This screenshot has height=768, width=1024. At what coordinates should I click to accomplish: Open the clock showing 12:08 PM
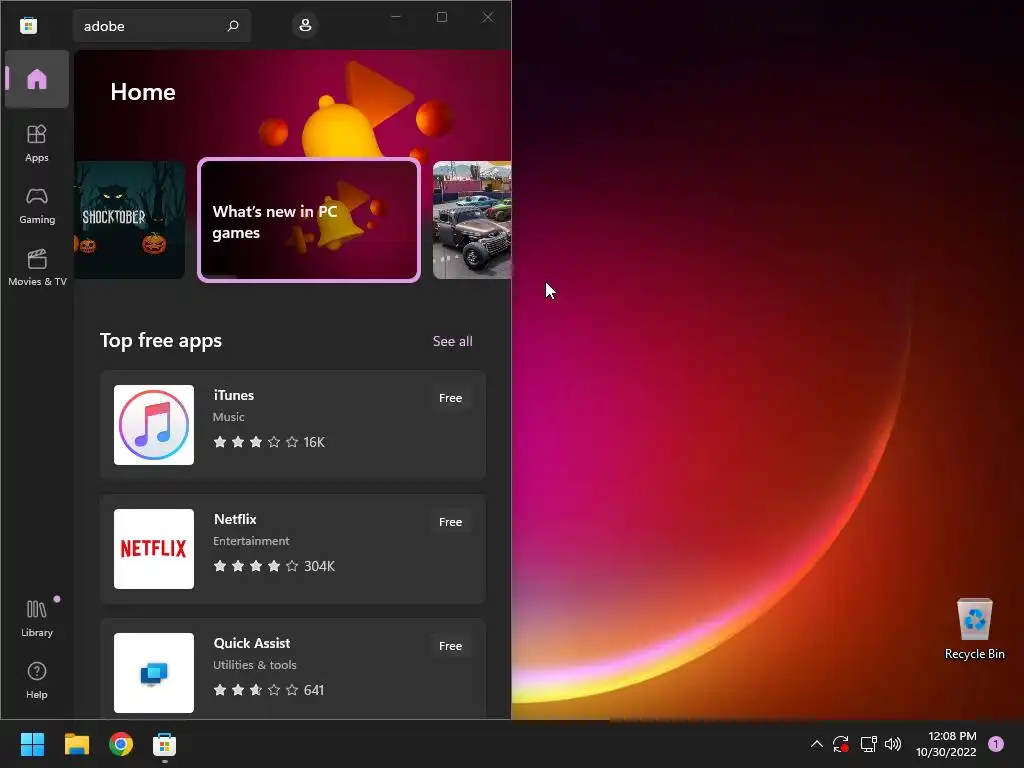946,744
